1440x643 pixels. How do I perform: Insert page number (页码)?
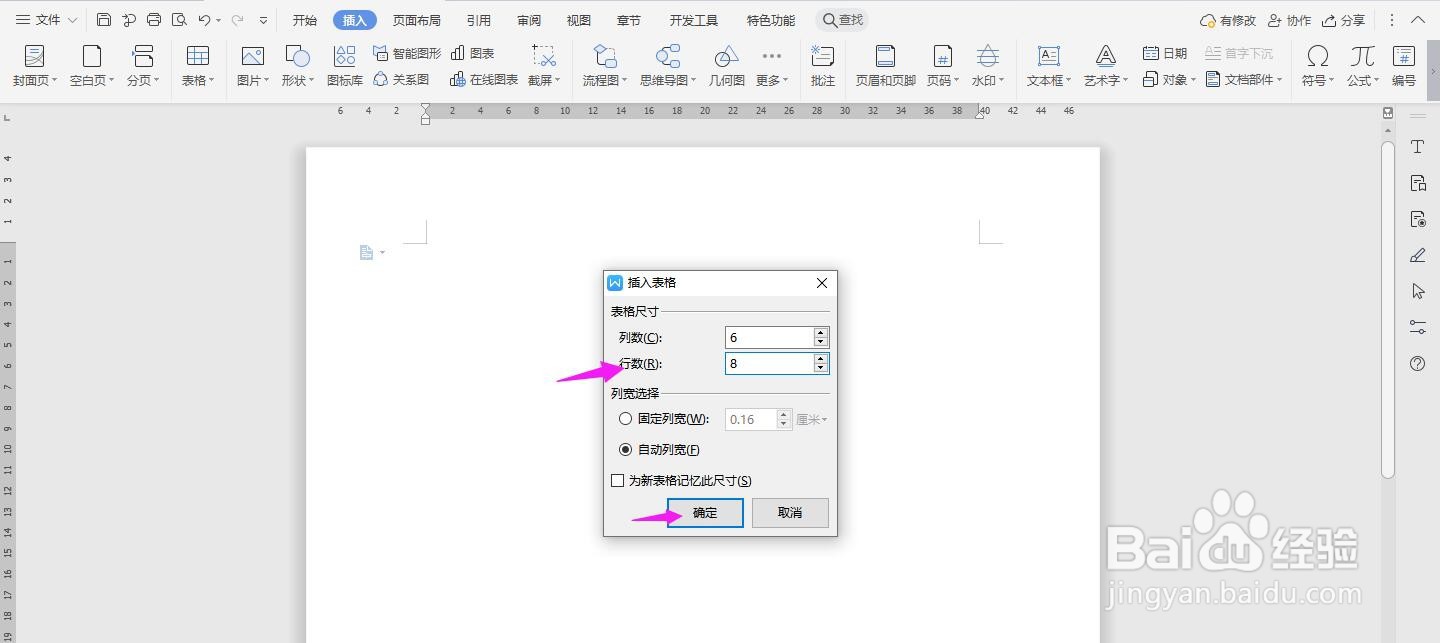pyautogui.click(x=942, y=65)
